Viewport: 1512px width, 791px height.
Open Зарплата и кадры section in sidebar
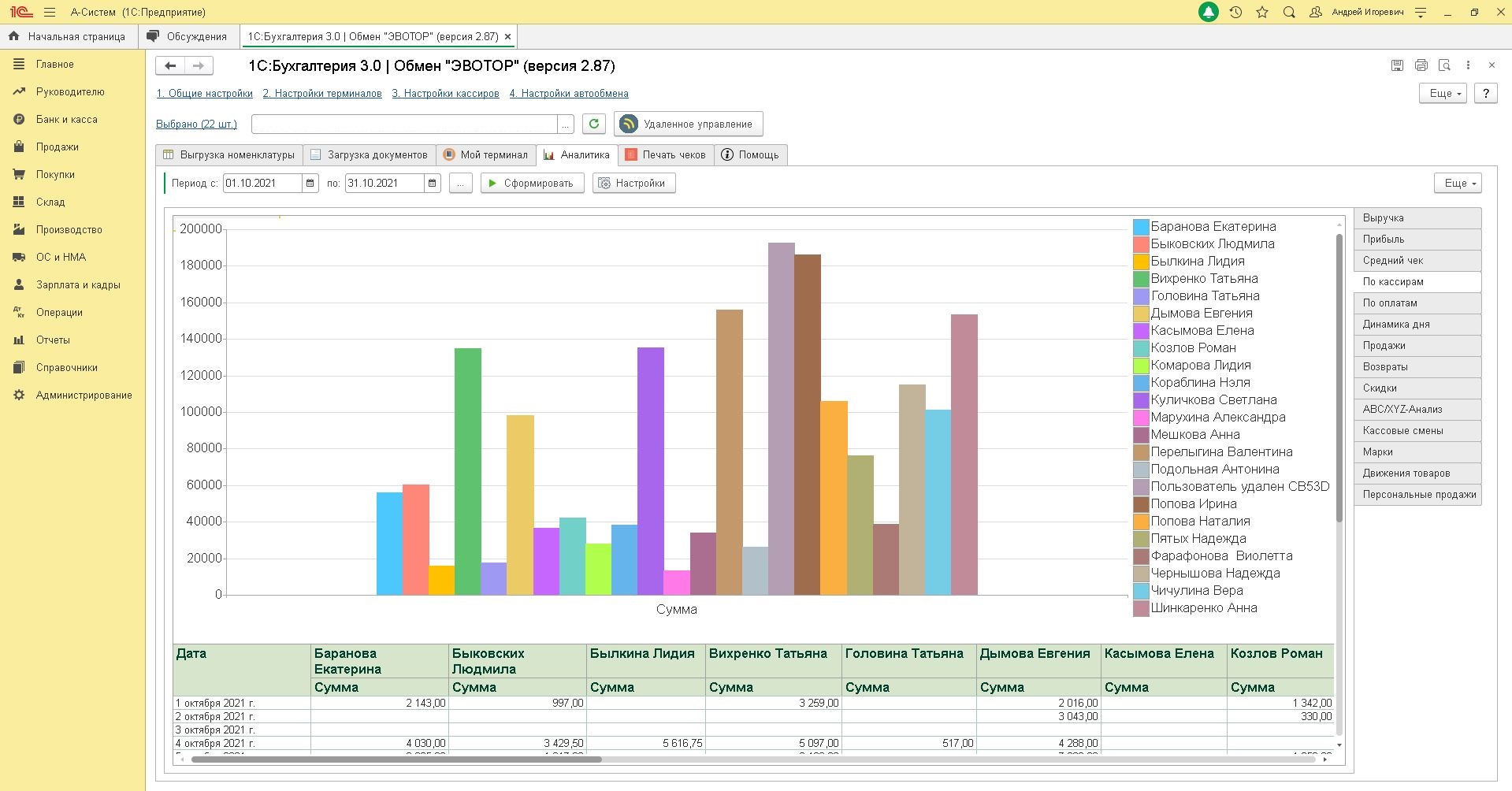pyautogui.click(x=72, y=284)
